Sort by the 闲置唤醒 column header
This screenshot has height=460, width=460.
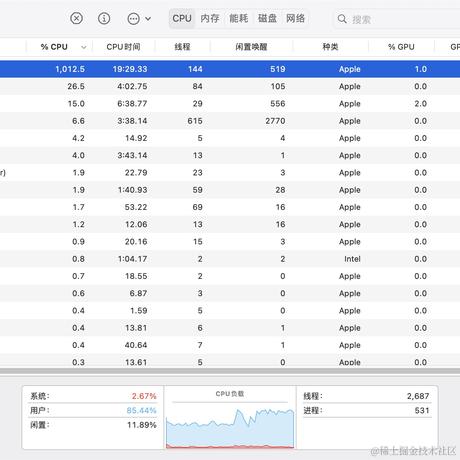(x=251, y=47)
